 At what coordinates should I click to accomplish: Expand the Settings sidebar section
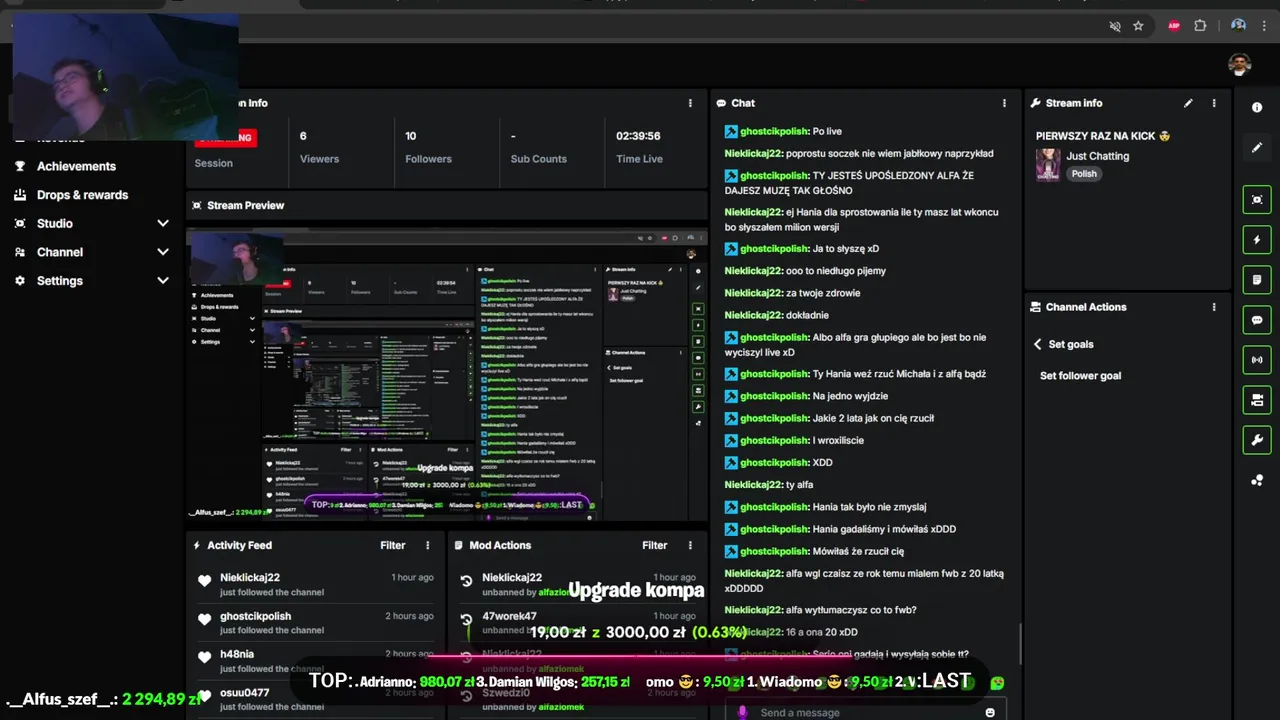point(163,281)
